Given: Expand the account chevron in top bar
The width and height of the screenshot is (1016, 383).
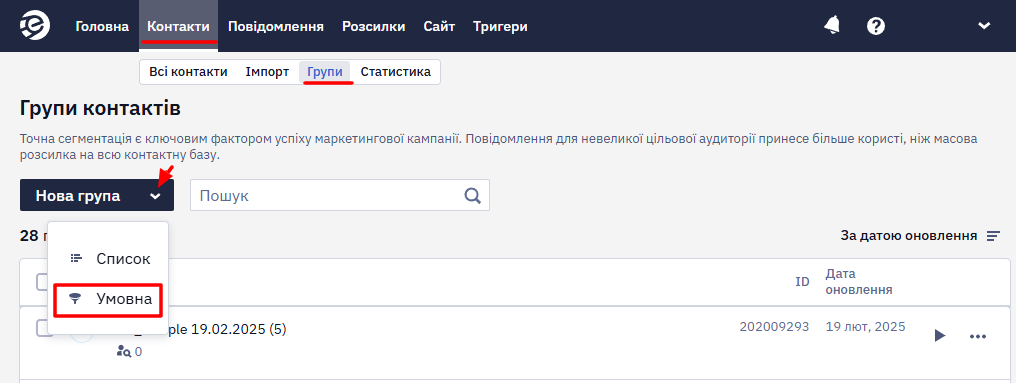Looking at the screenshot, I should 984,26.
